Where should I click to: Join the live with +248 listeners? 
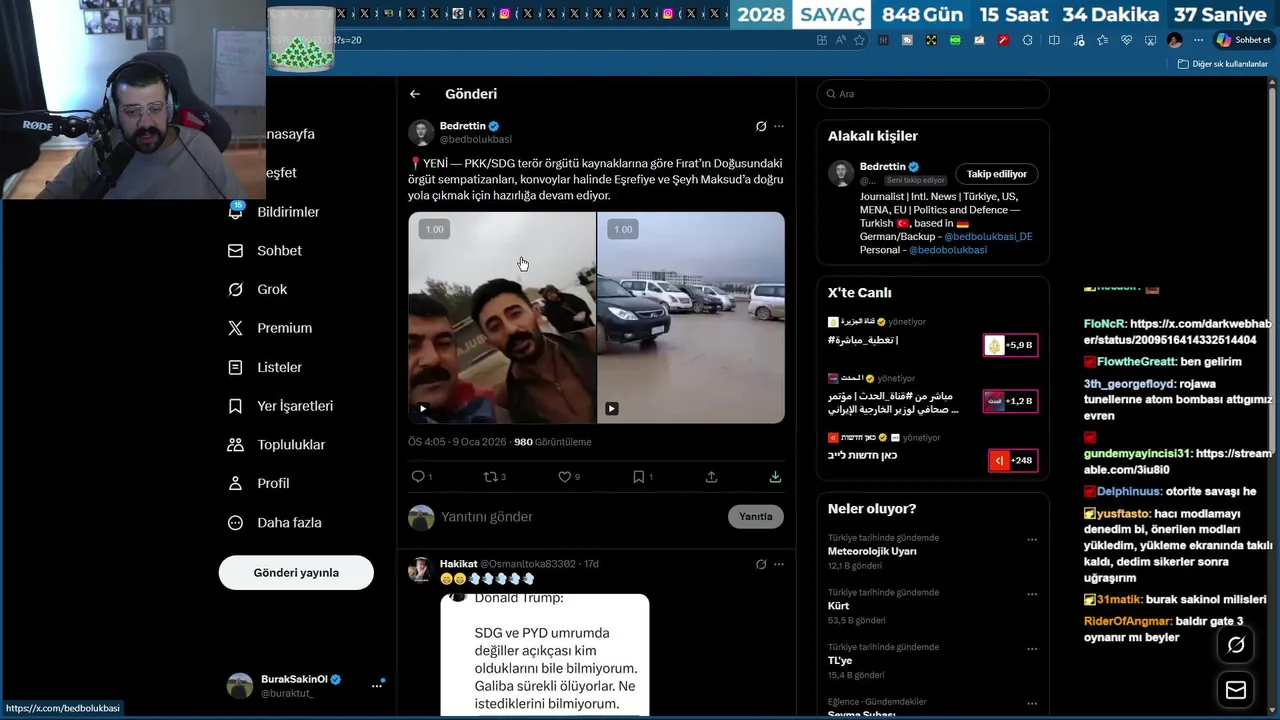click(x=1012, y=460)
